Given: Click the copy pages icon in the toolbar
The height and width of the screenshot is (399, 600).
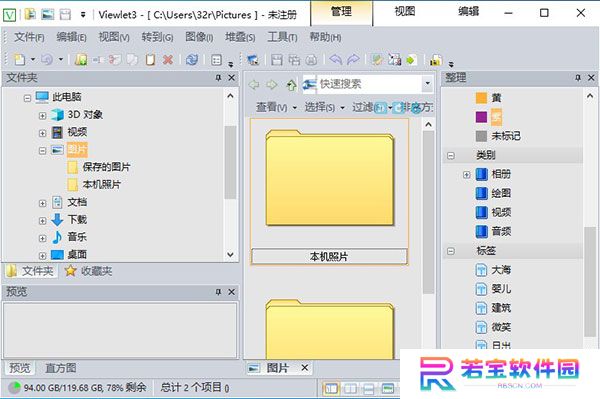Looking at the screenshot, I should pyautogui.click(x=132, y=59).
